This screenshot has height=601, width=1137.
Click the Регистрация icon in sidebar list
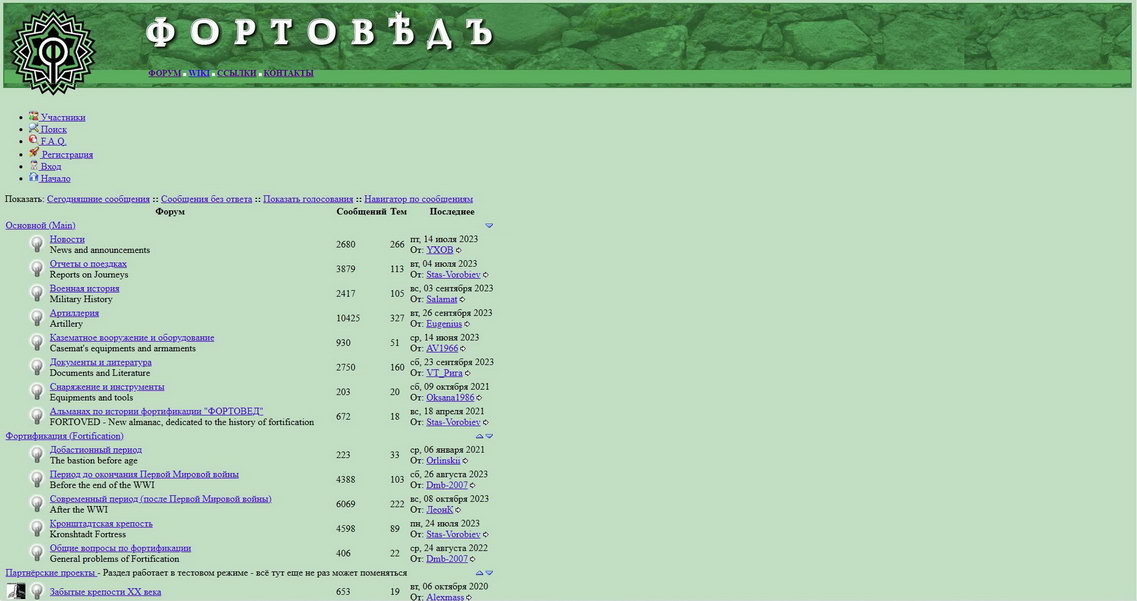tap(34, 153)
